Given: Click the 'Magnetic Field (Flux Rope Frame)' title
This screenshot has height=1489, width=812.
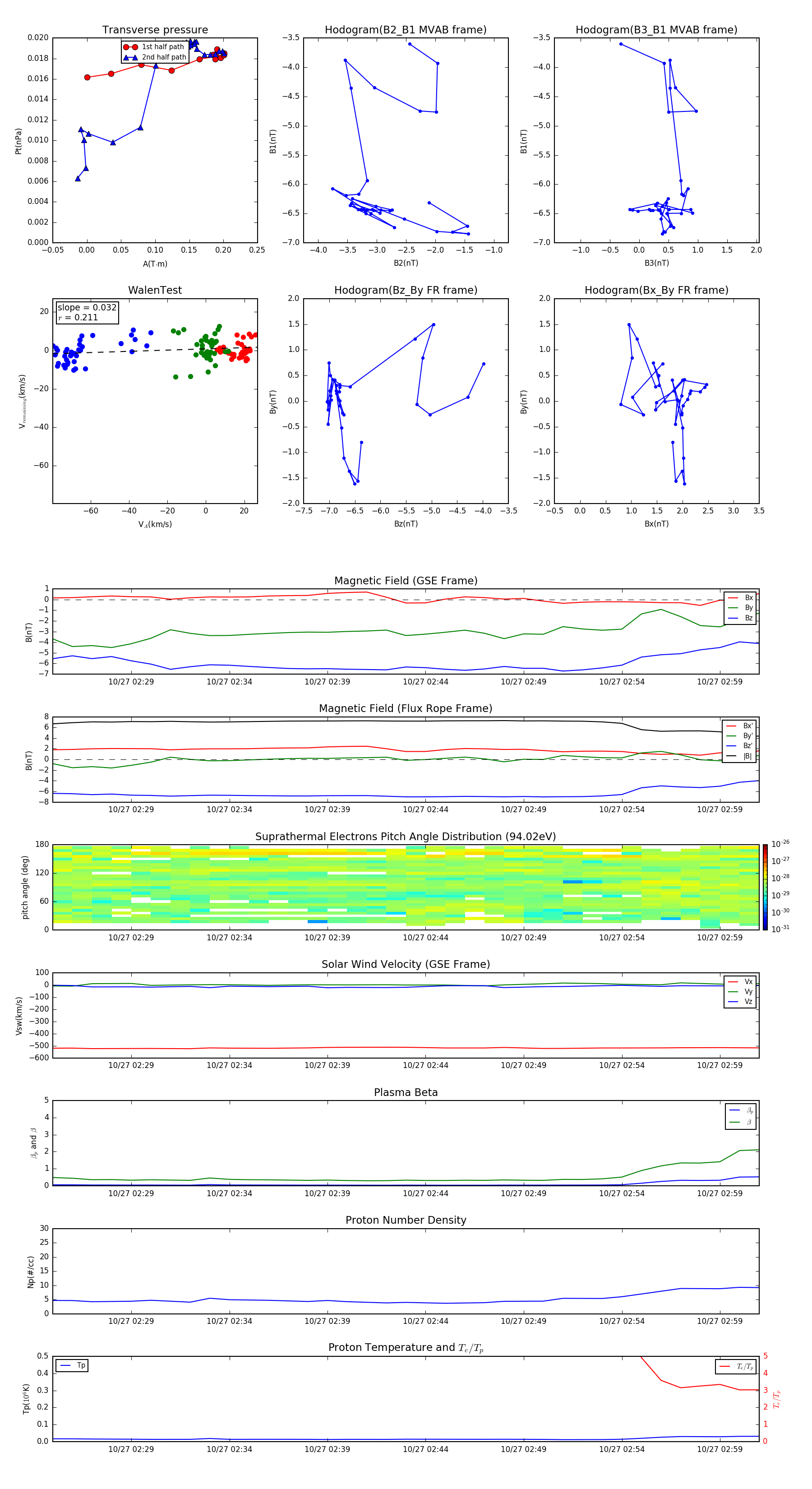Looking at the screenshot, I should (406, 709).
